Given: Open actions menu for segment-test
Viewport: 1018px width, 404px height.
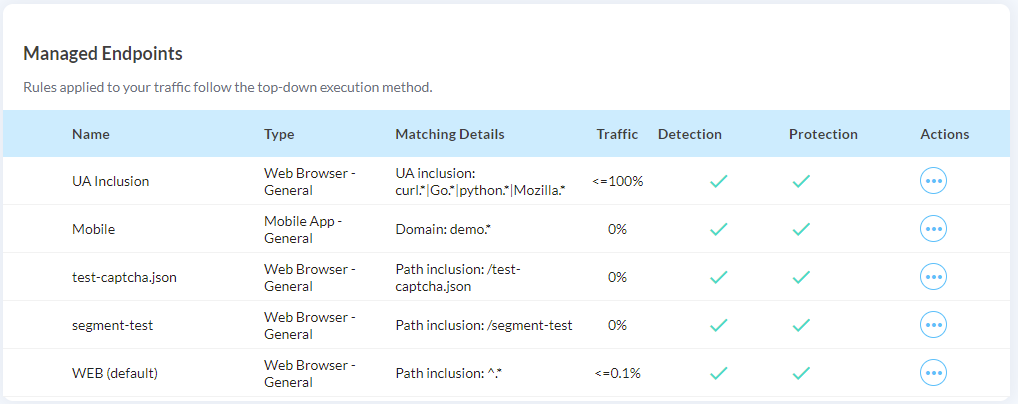Looking at the screenshot, I should [x=933, y=325].
